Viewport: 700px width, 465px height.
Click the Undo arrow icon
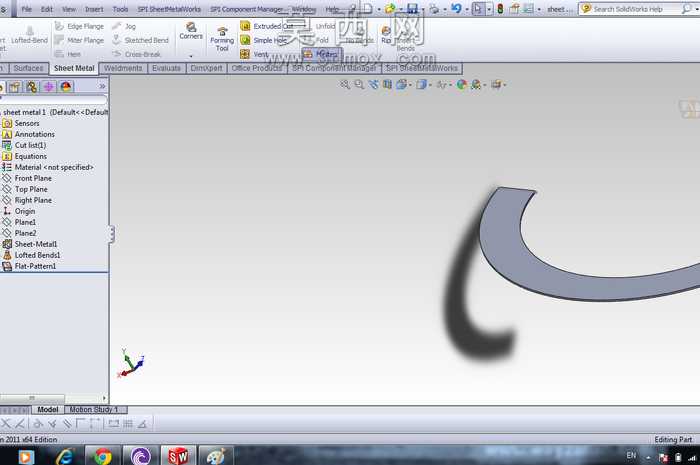[456, 8]
